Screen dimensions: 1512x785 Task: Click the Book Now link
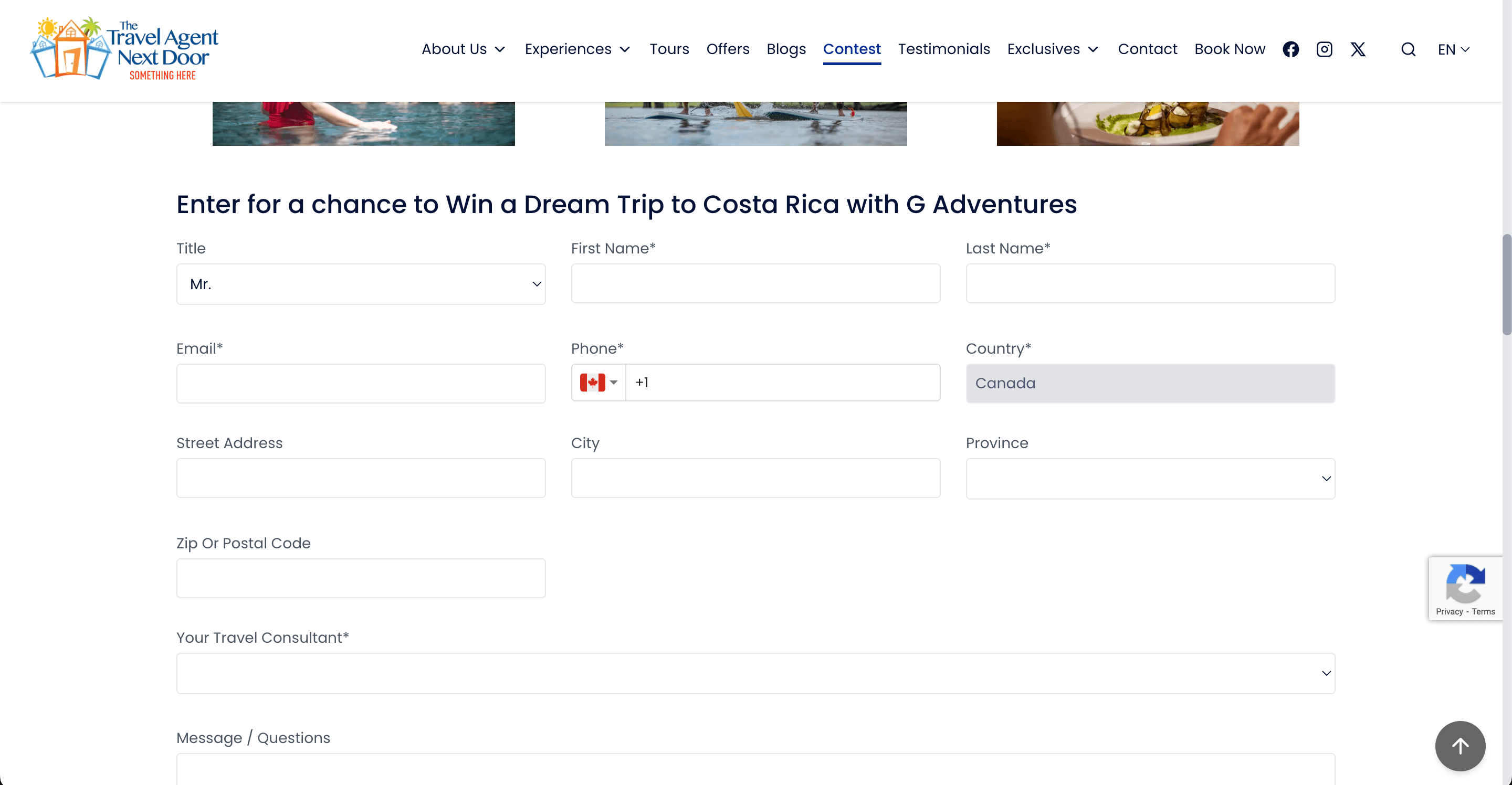(x=1230, y=49)
